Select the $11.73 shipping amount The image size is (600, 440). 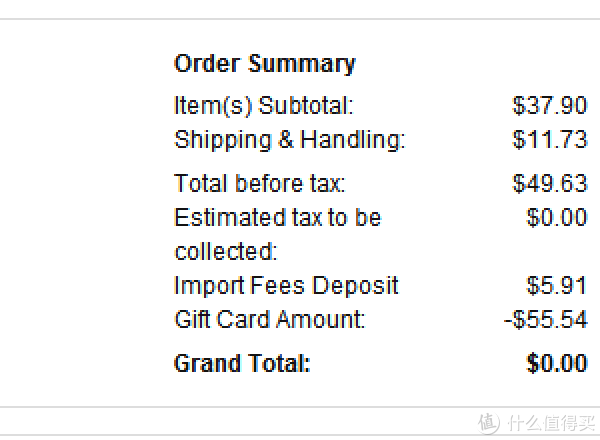pos(549,139)
